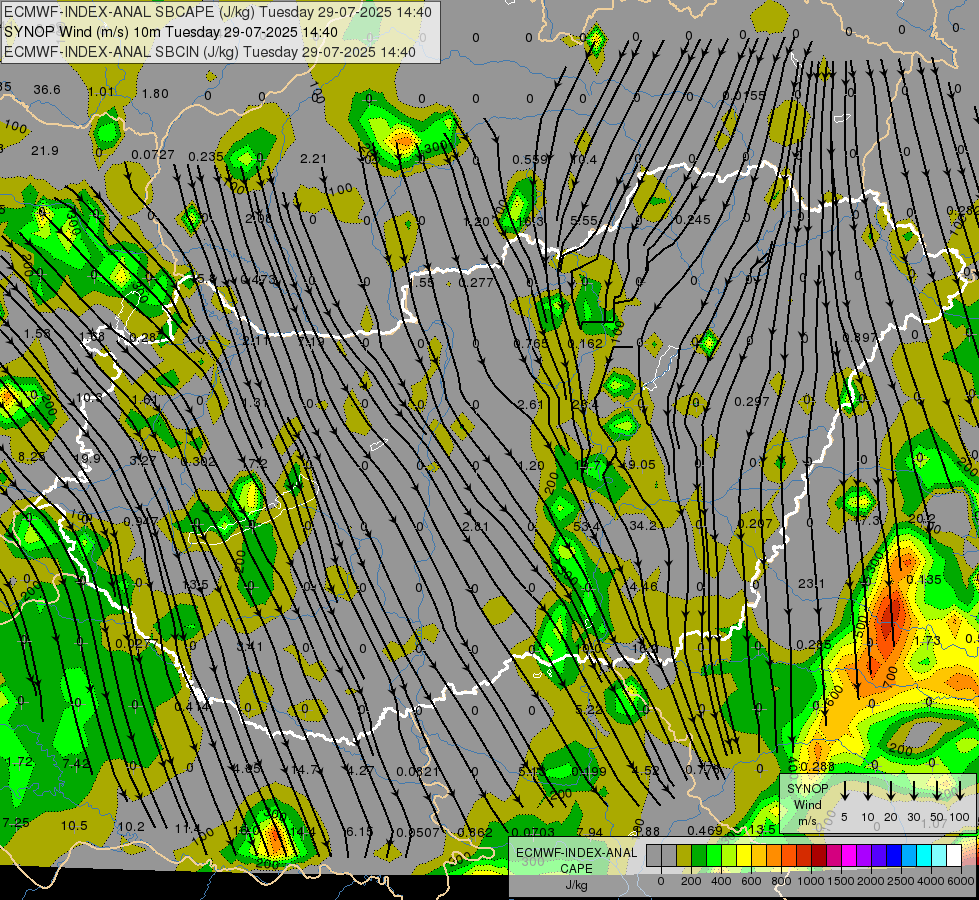This screenshot has width=979, height=900.
Task: Click the wind legend arrow above 100
Action: [960, 791]
